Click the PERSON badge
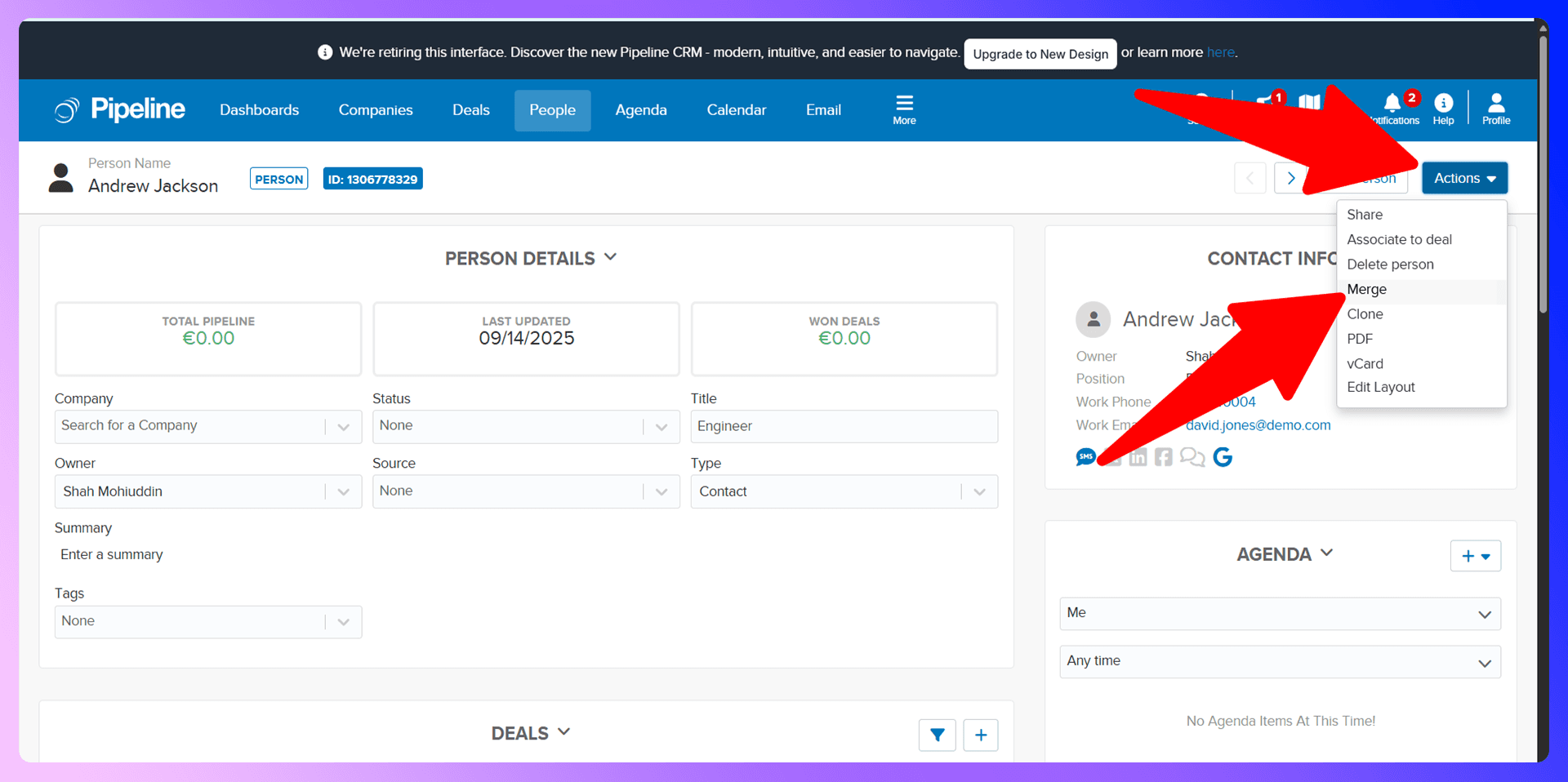1568x782 pixels. click(x=279, y=180)
